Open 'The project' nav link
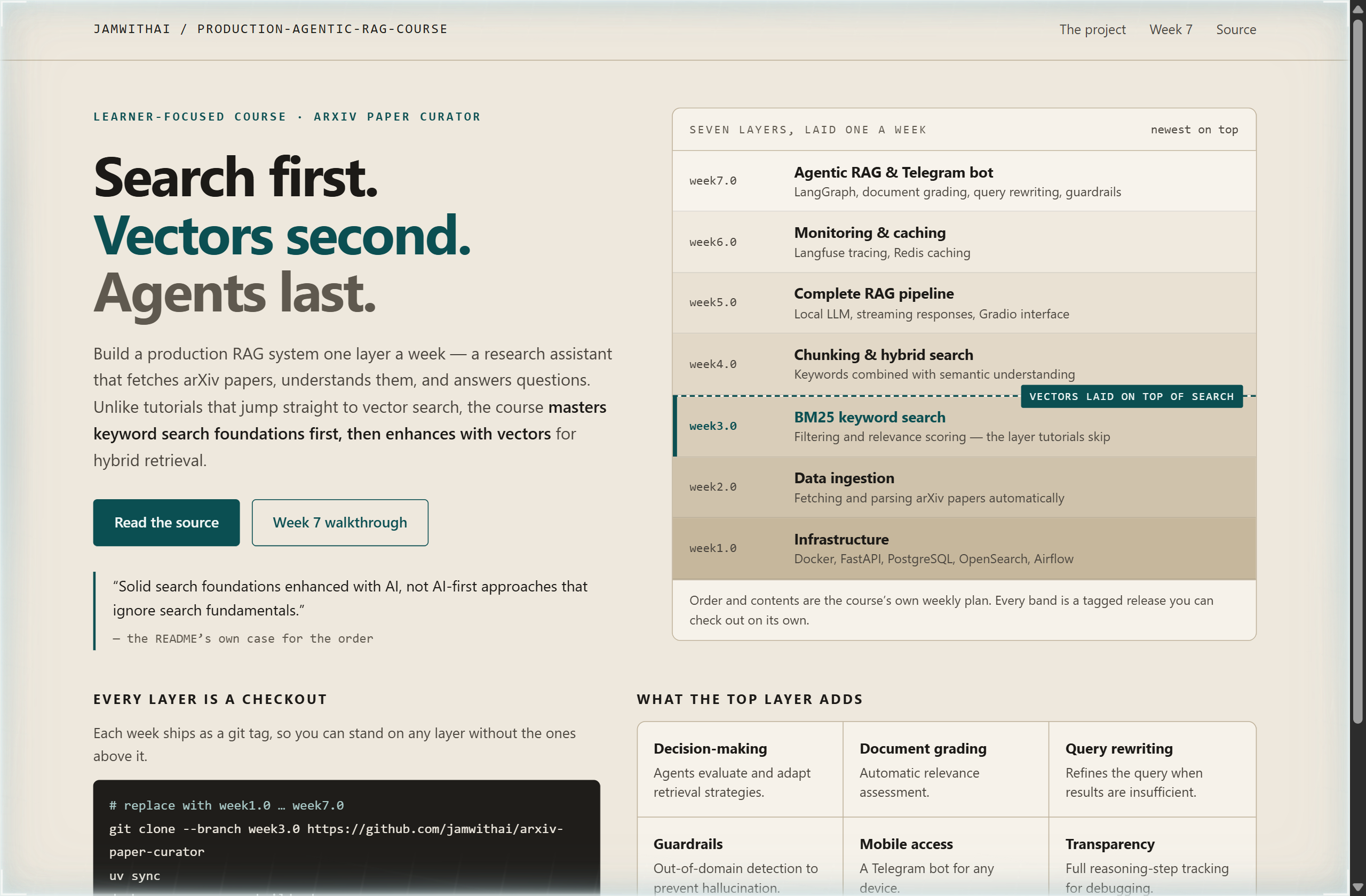The image size is (1366, 896). pos(1092,29)
